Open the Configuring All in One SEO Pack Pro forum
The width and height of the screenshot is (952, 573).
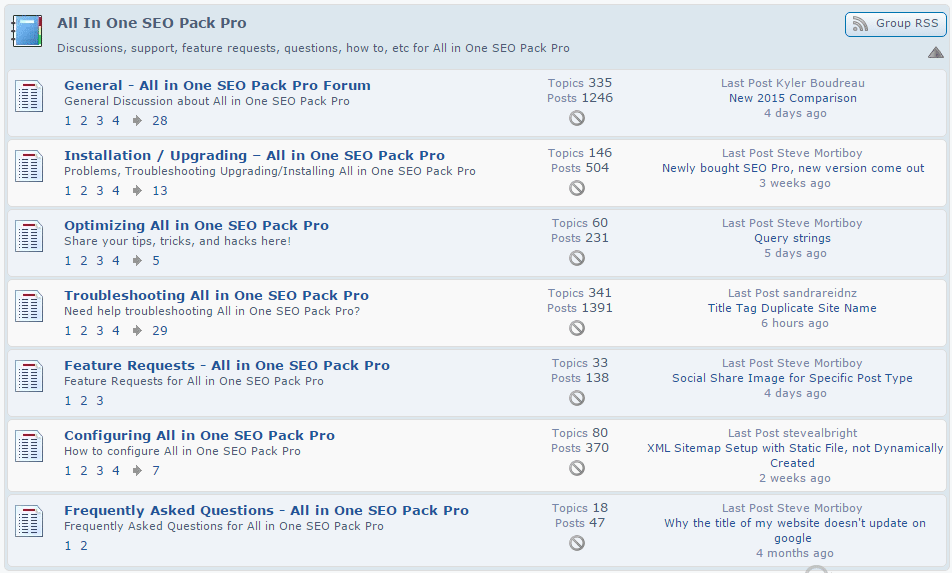(200, 436)
